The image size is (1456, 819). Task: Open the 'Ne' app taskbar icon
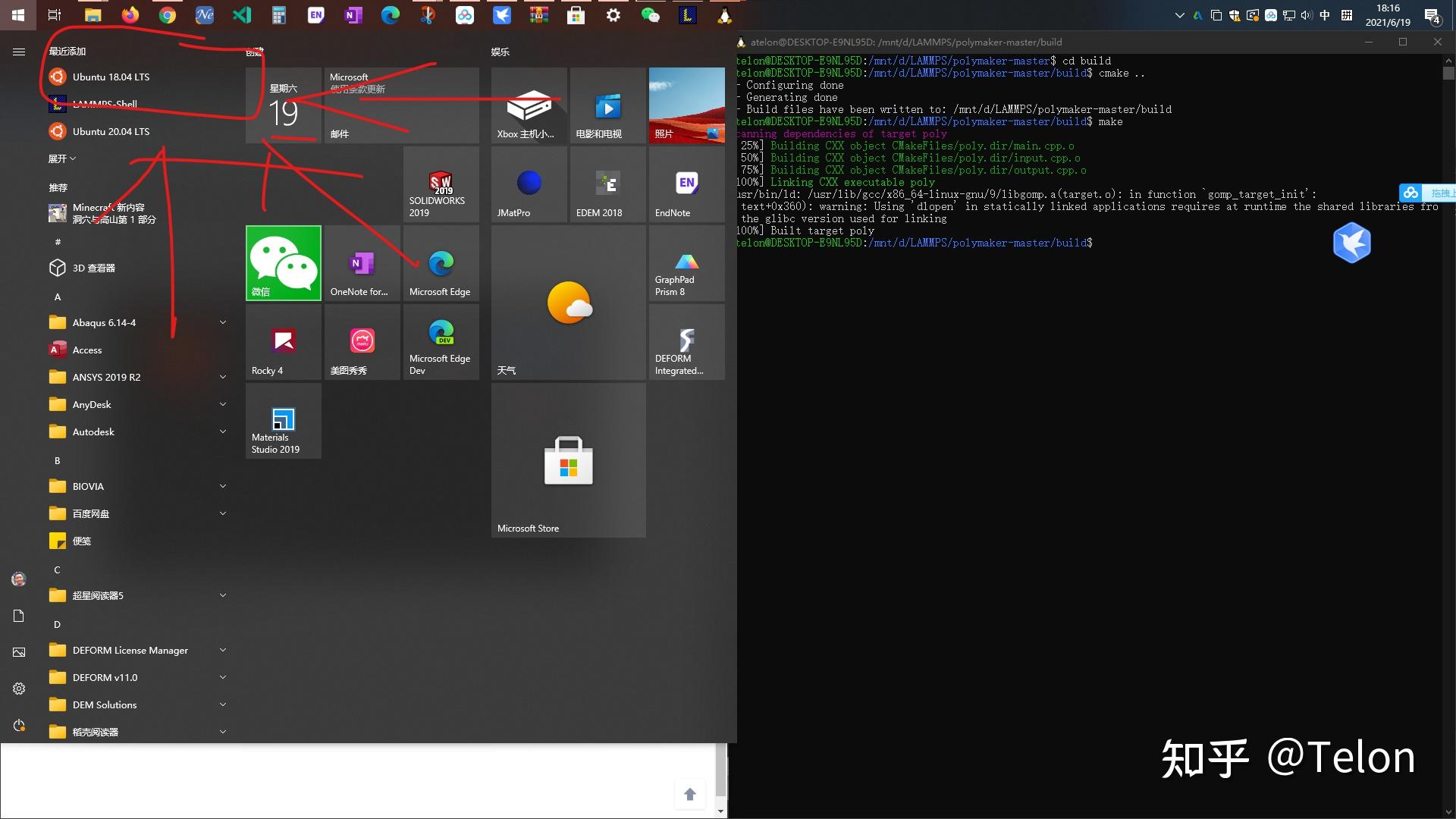pos(205,14)
